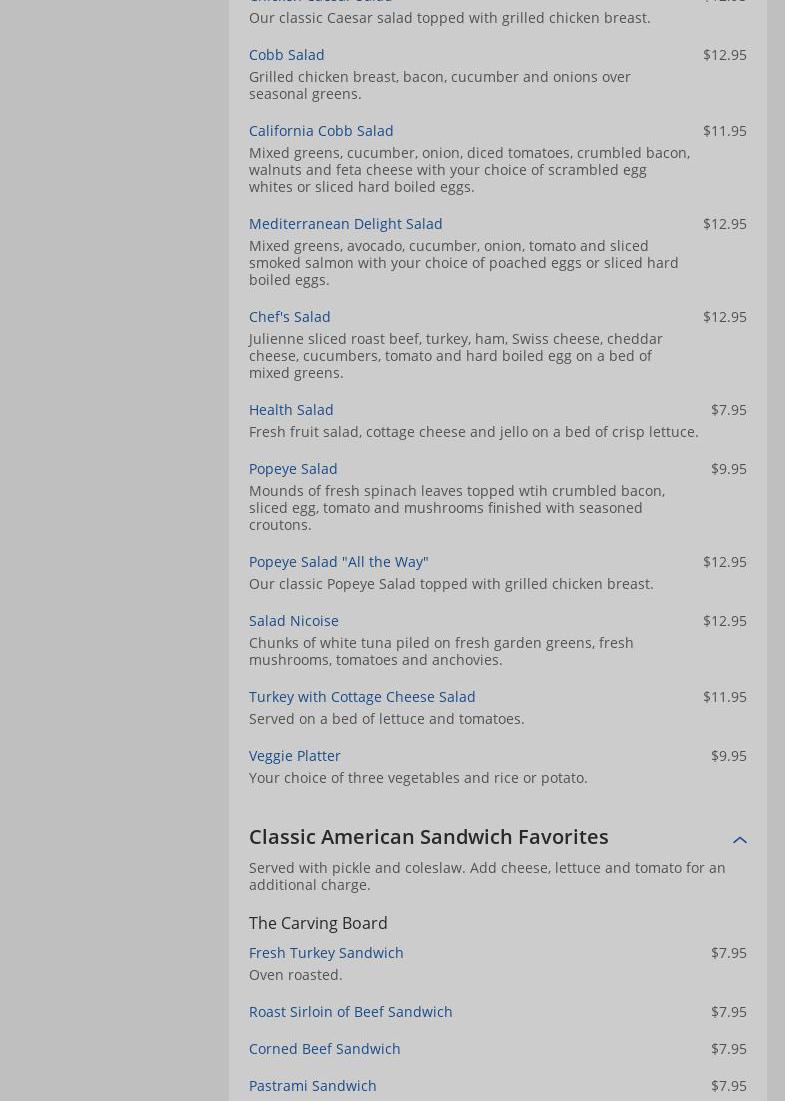Select the Salad Nicoise item

click(293, 621)
